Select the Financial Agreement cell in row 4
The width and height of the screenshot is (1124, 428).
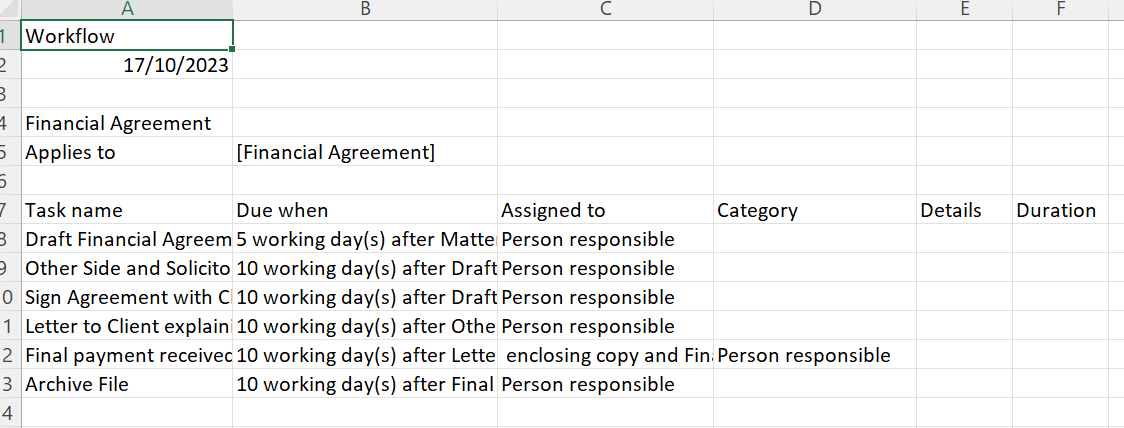pos(127,123)
